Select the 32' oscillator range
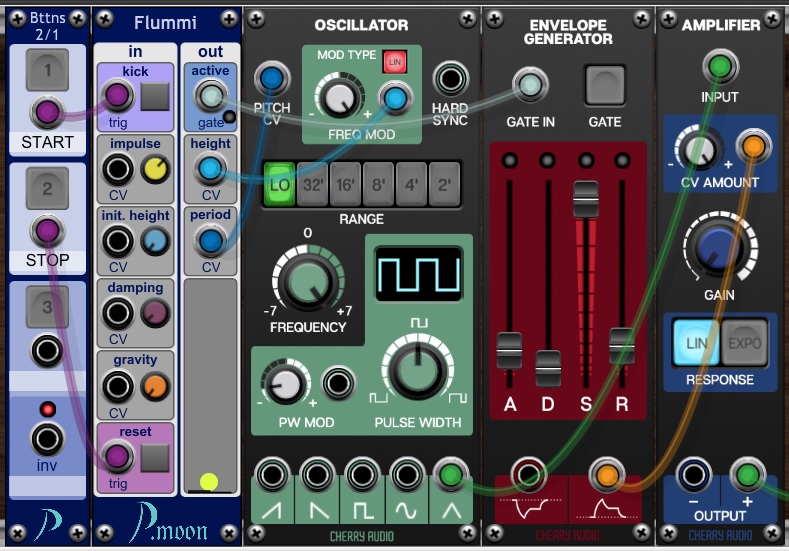Image resolution: width=789 pixels, height=551 pixels. tap(313, 183)
